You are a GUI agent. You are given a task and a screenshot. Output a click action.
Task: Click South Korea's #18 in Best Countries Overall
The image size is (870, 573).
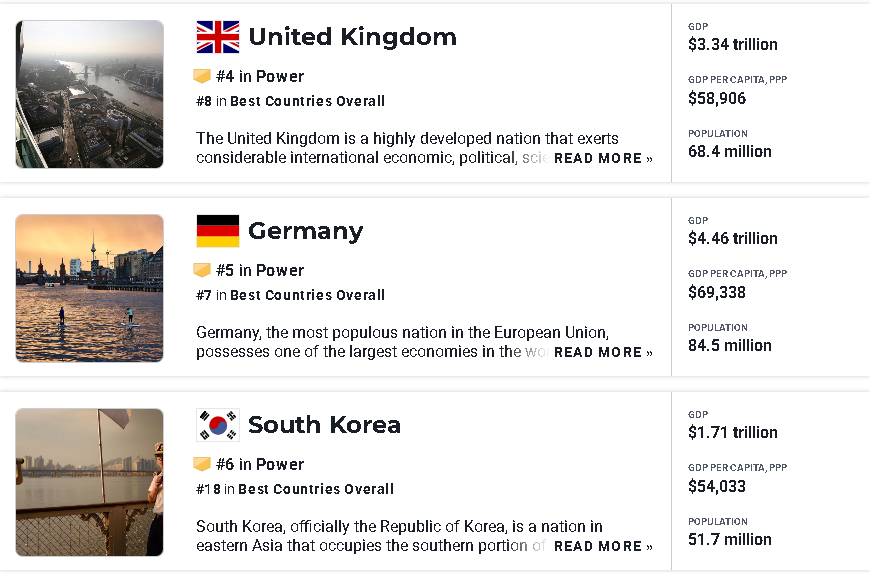pos(295,489)
